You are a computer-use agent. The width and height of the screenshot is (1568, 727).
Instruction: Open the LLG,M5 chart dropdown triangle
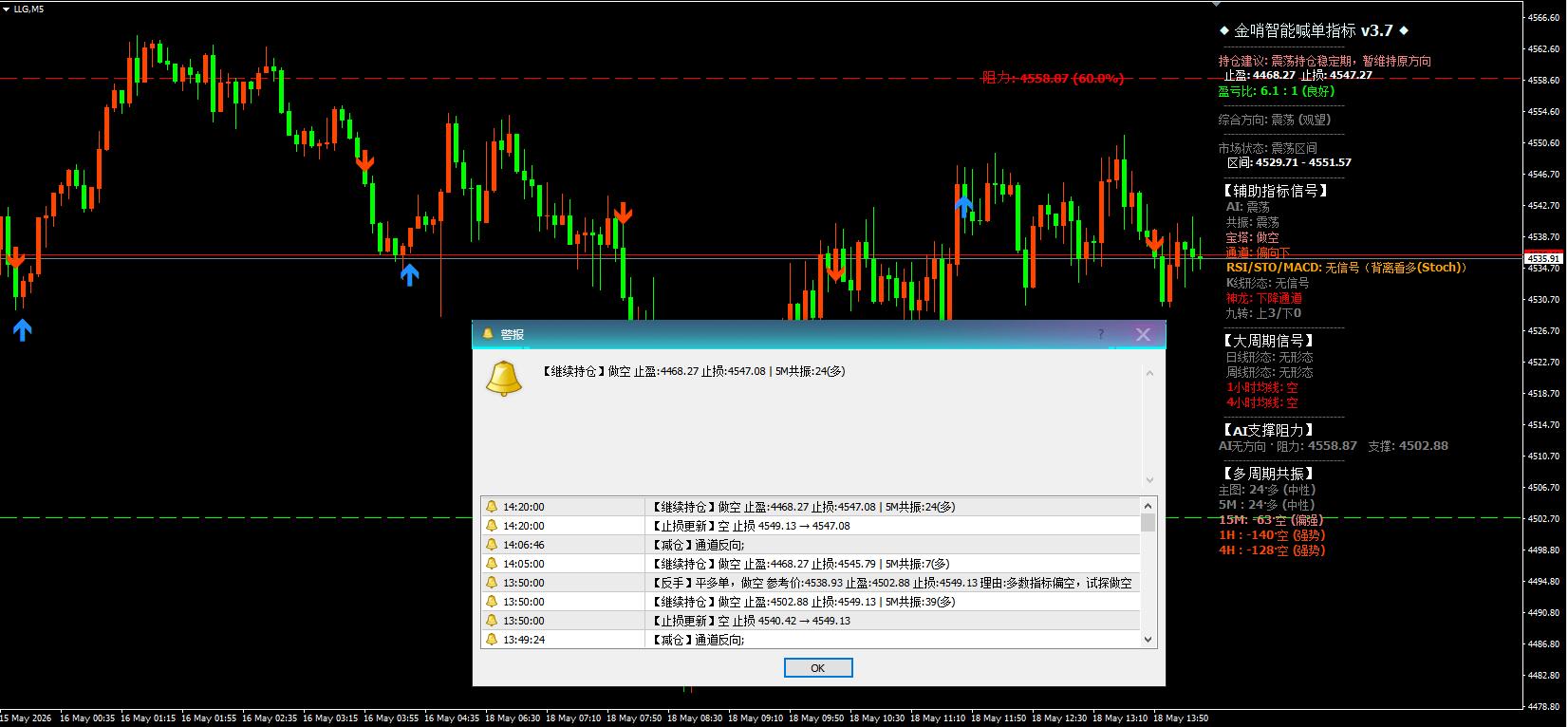point(8,9)
